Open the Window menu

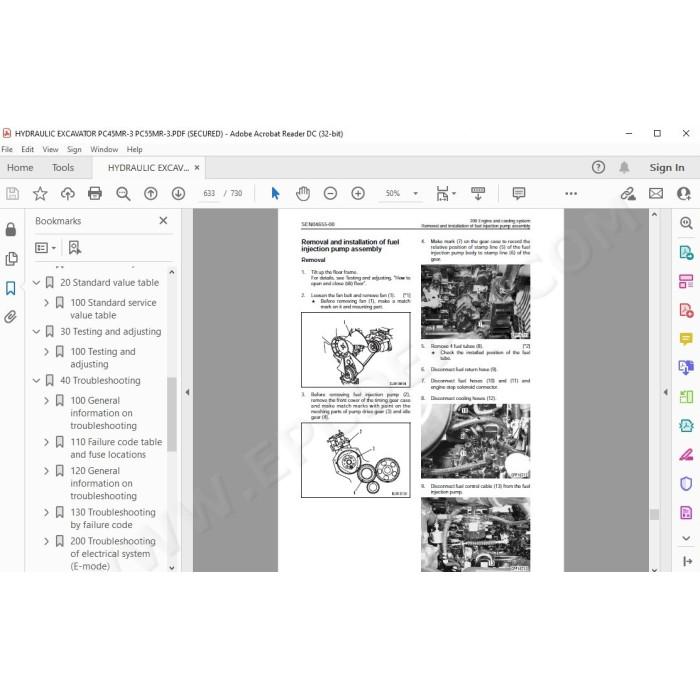point(104,149)
